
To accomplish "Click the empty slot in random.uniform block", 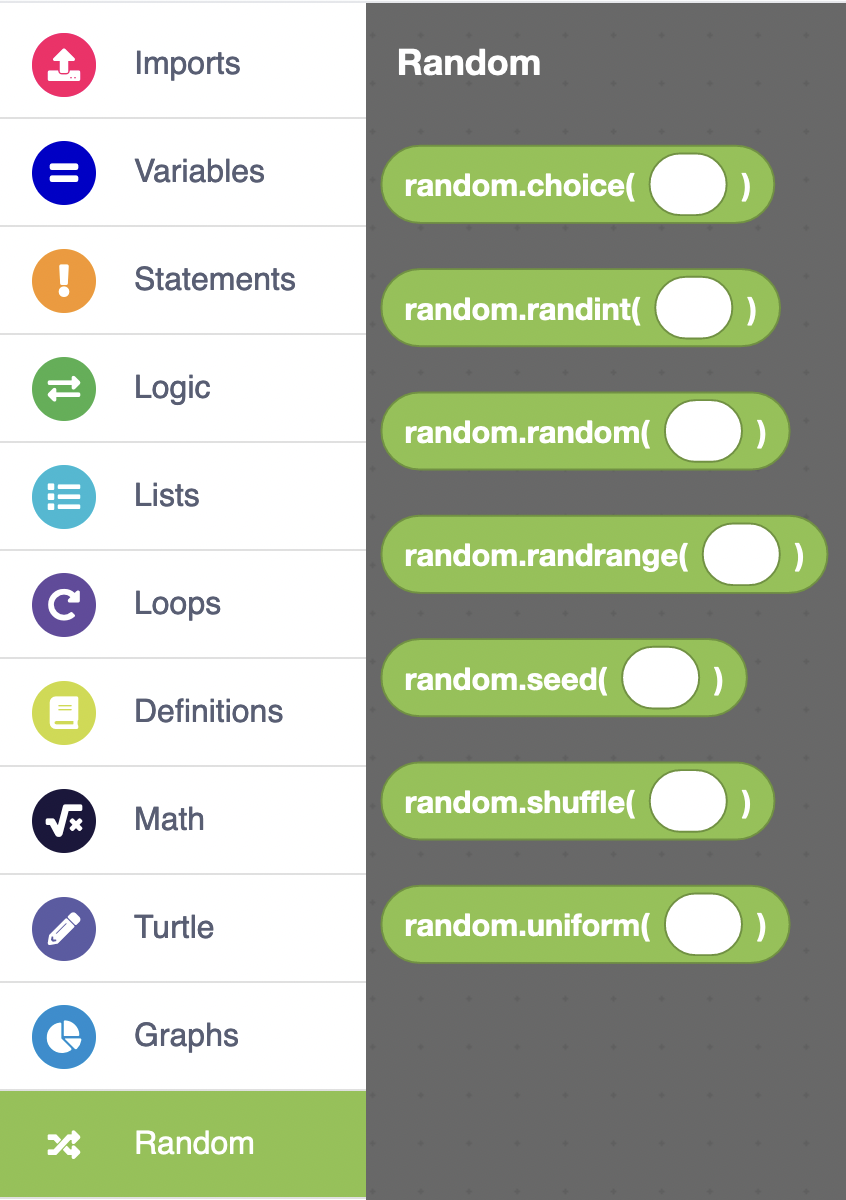I will click(x=703, y=926).
